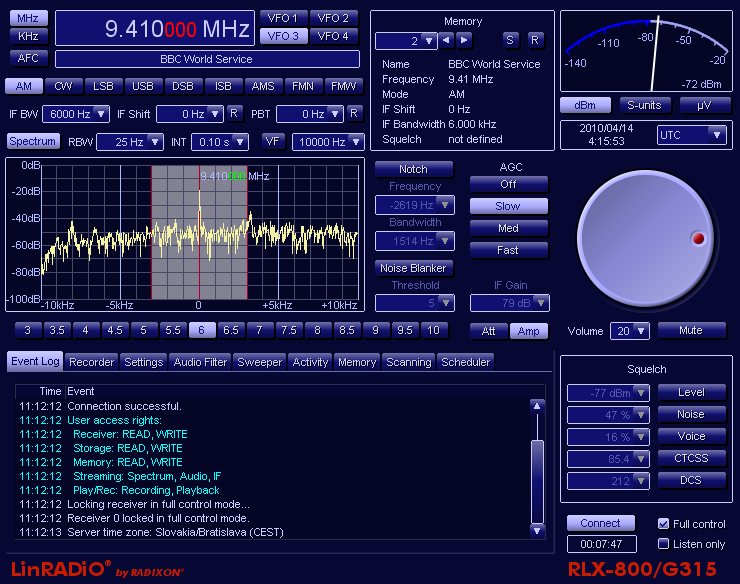Go to previous memory channel arrow
Image resolution: width=740 pixels, height=584 pixels.
point(446,40)
